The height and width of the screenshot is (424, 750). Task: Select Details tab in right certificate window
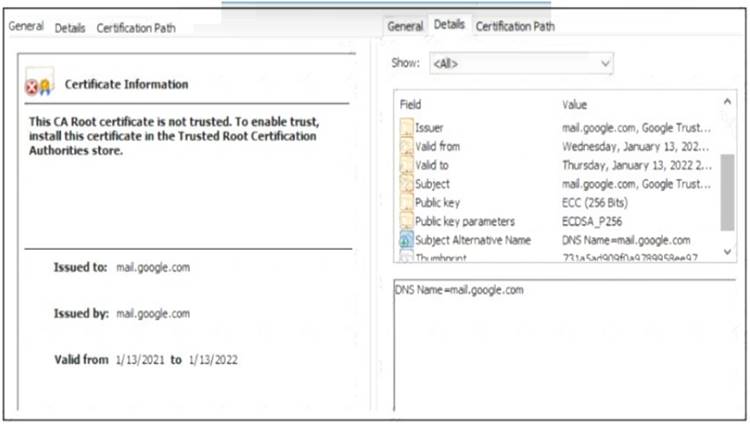point(449,24)
